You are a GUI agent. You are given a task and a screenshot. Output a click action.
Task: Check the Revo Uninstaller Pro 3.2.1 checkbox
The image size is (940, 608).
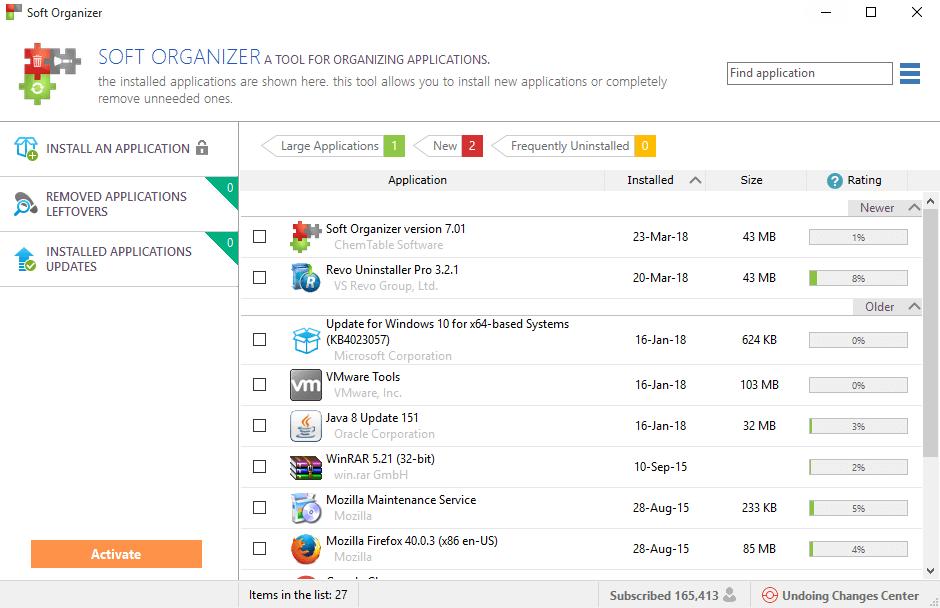[260, 278]
